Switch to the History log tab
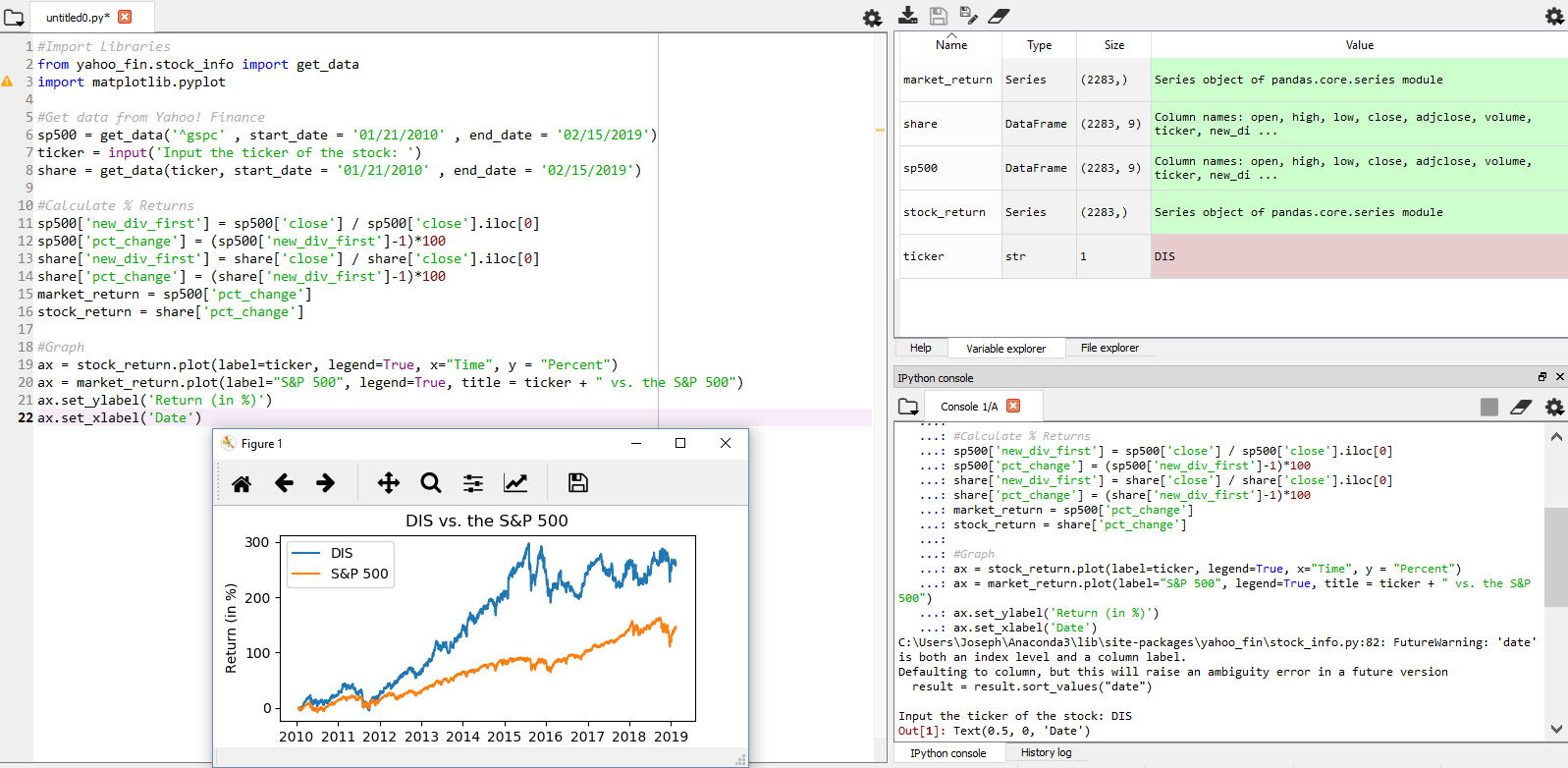This screenshot has width=1568, height=768. point(1046,752)
